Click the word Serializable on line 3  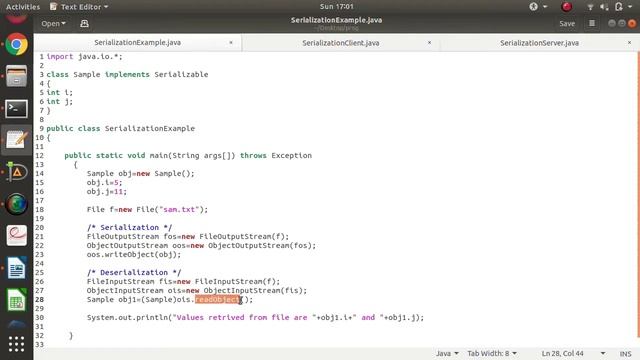(x=181, y=74)
